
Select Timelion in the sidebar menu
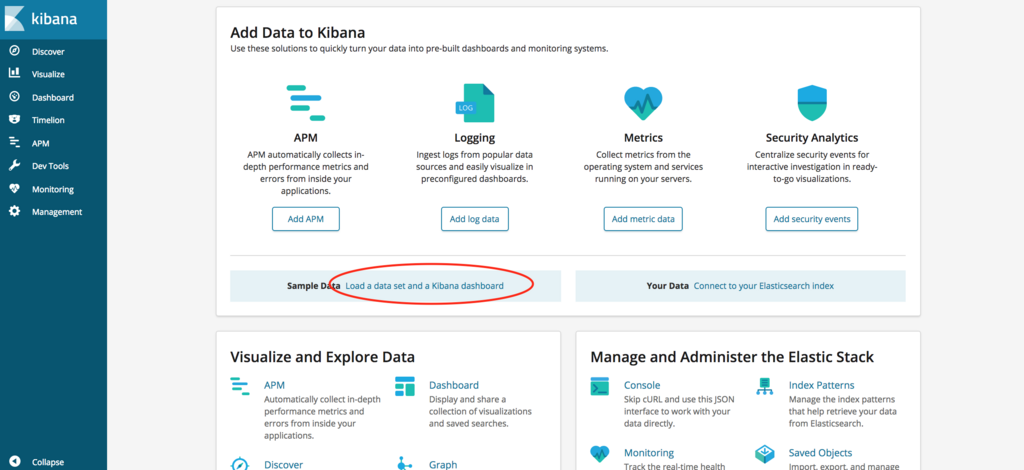[x=48, y=120]
